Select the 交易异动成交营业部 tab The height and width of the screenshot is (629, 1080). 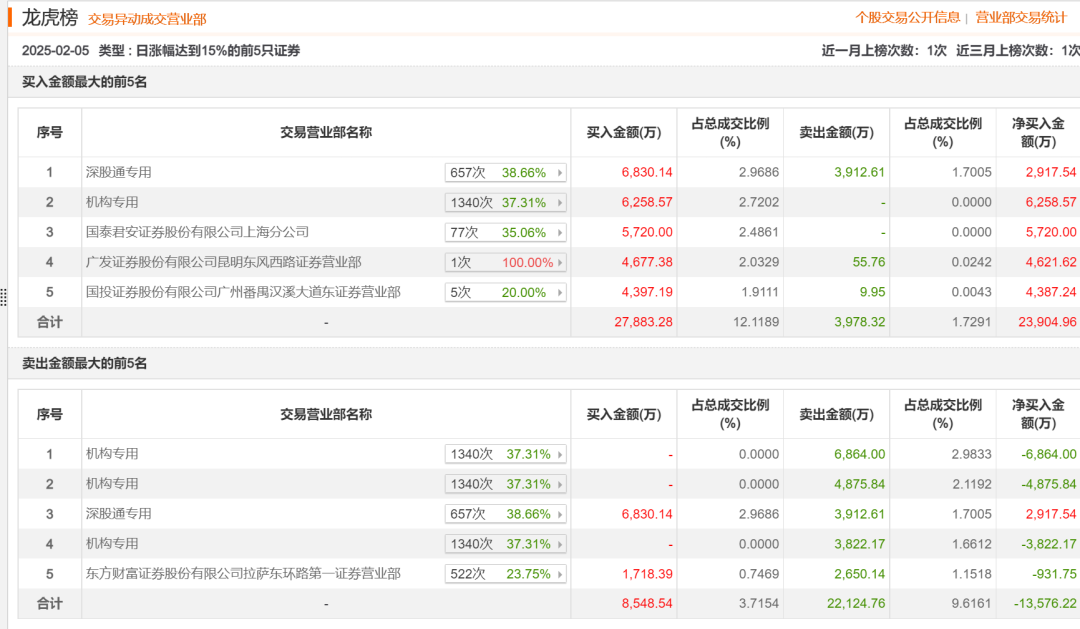click(x=147, y=19)
